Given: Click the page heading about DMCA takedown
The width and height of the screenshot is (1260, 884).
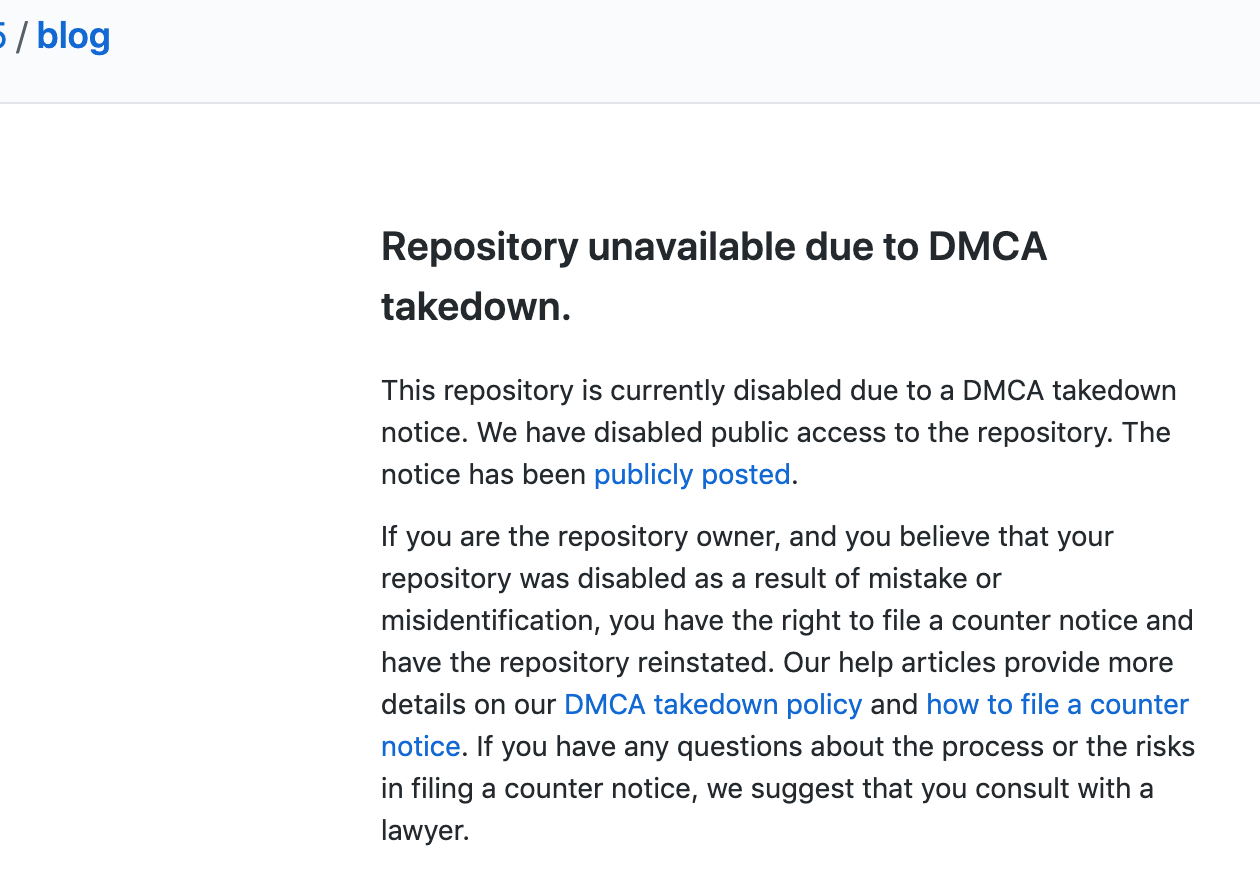Looking at the screenshot, I should (714, 276).
